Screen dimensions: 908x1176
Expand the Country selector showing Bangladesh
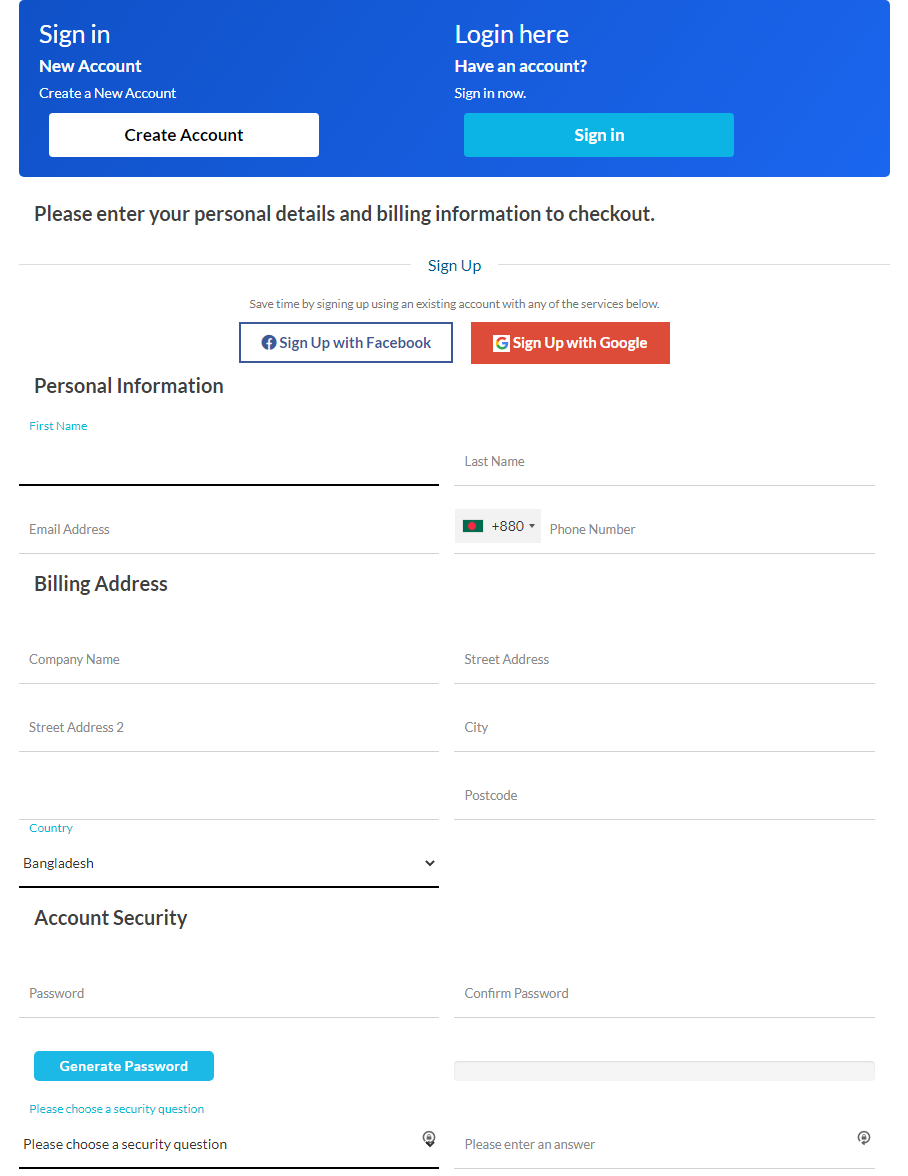pos(229,863)
